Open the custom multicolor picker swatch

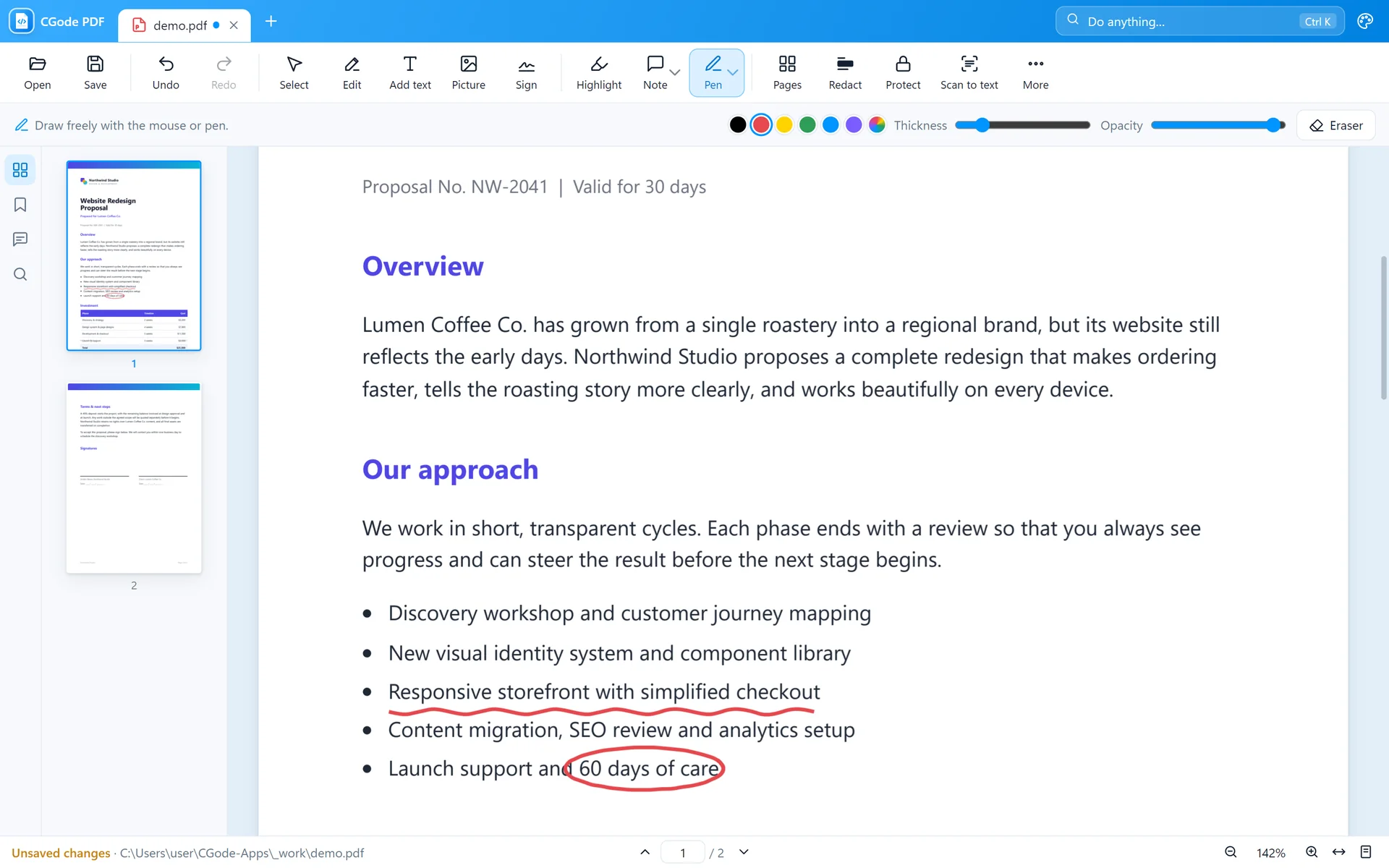tap(877, 125)
